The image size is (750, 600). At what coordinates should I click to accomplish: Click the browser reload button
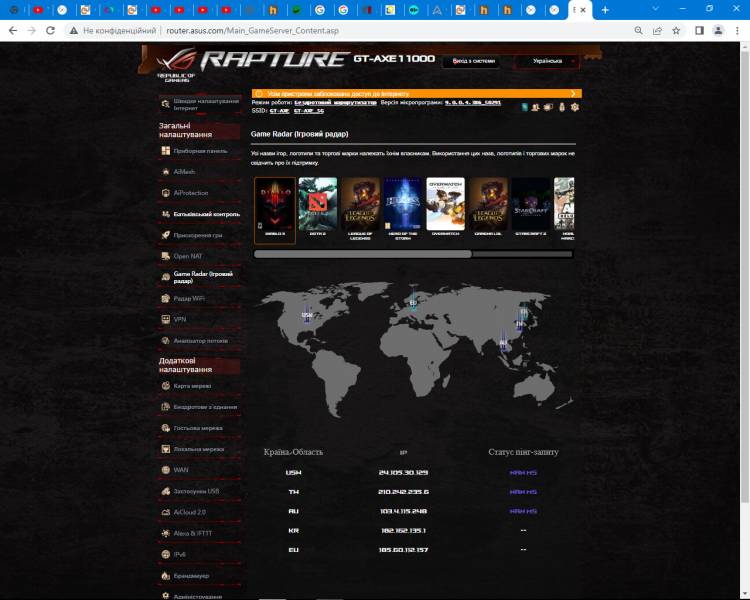point(50,31)
